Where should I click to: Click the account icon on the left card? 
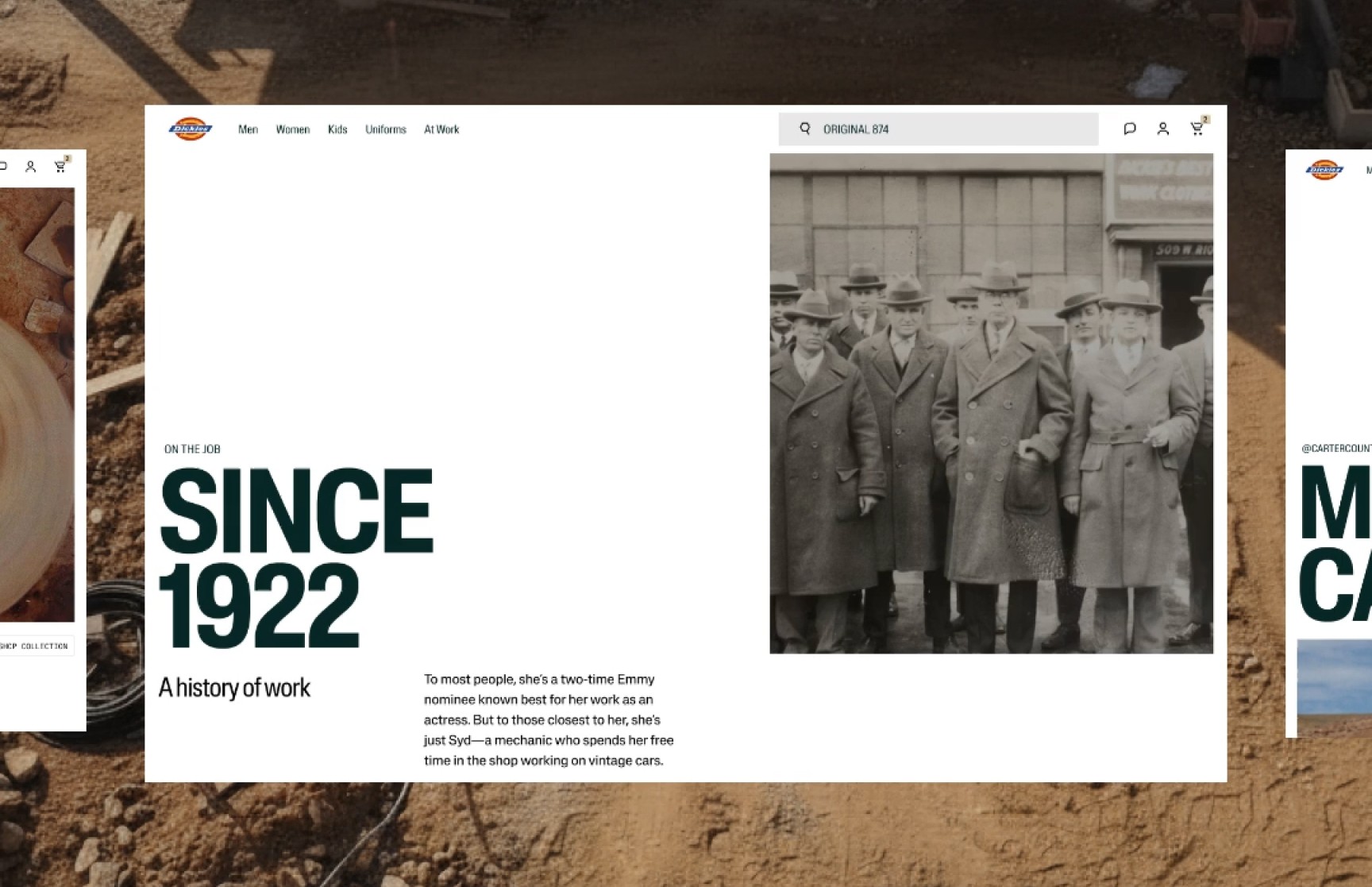[x=31, y=166]
